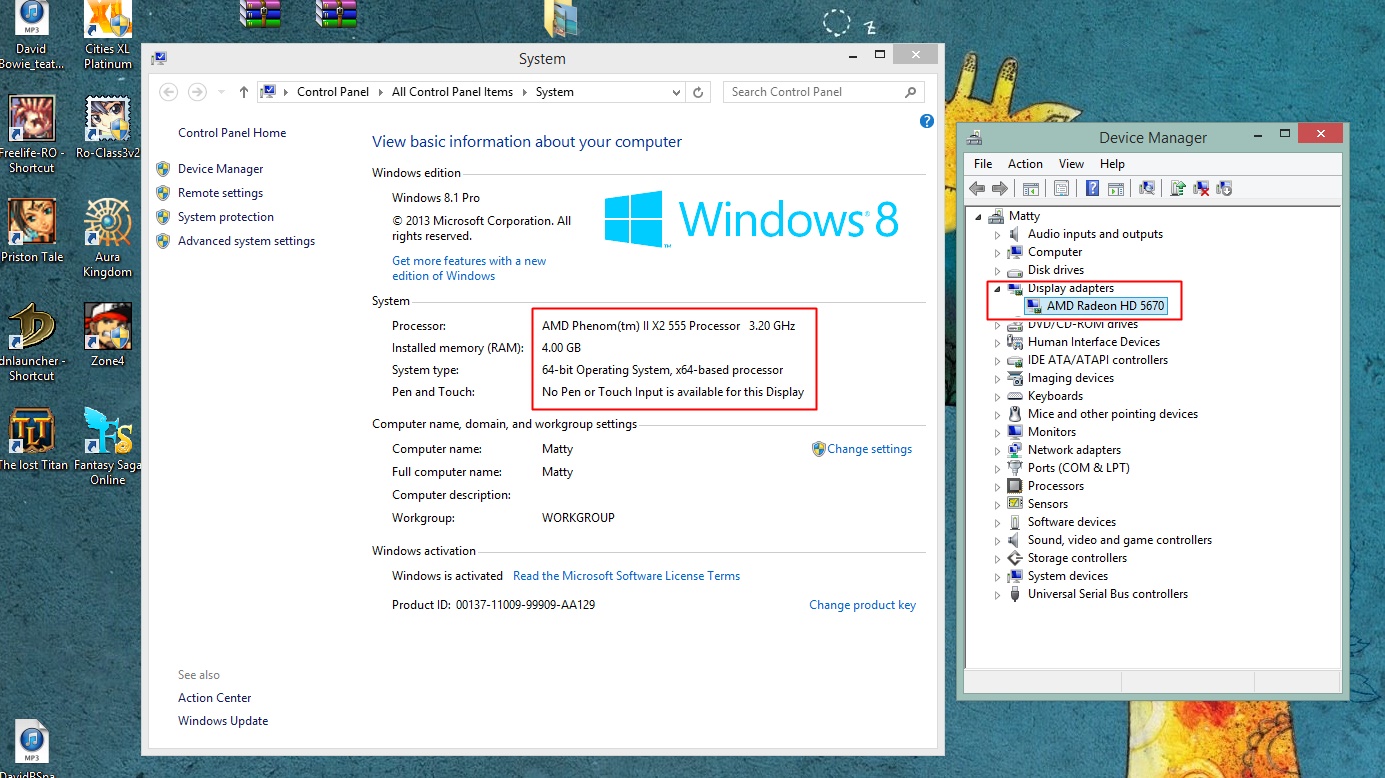Click the Change product key link
This screenshot has width=1385, height=778.
(x=863, y=605)
